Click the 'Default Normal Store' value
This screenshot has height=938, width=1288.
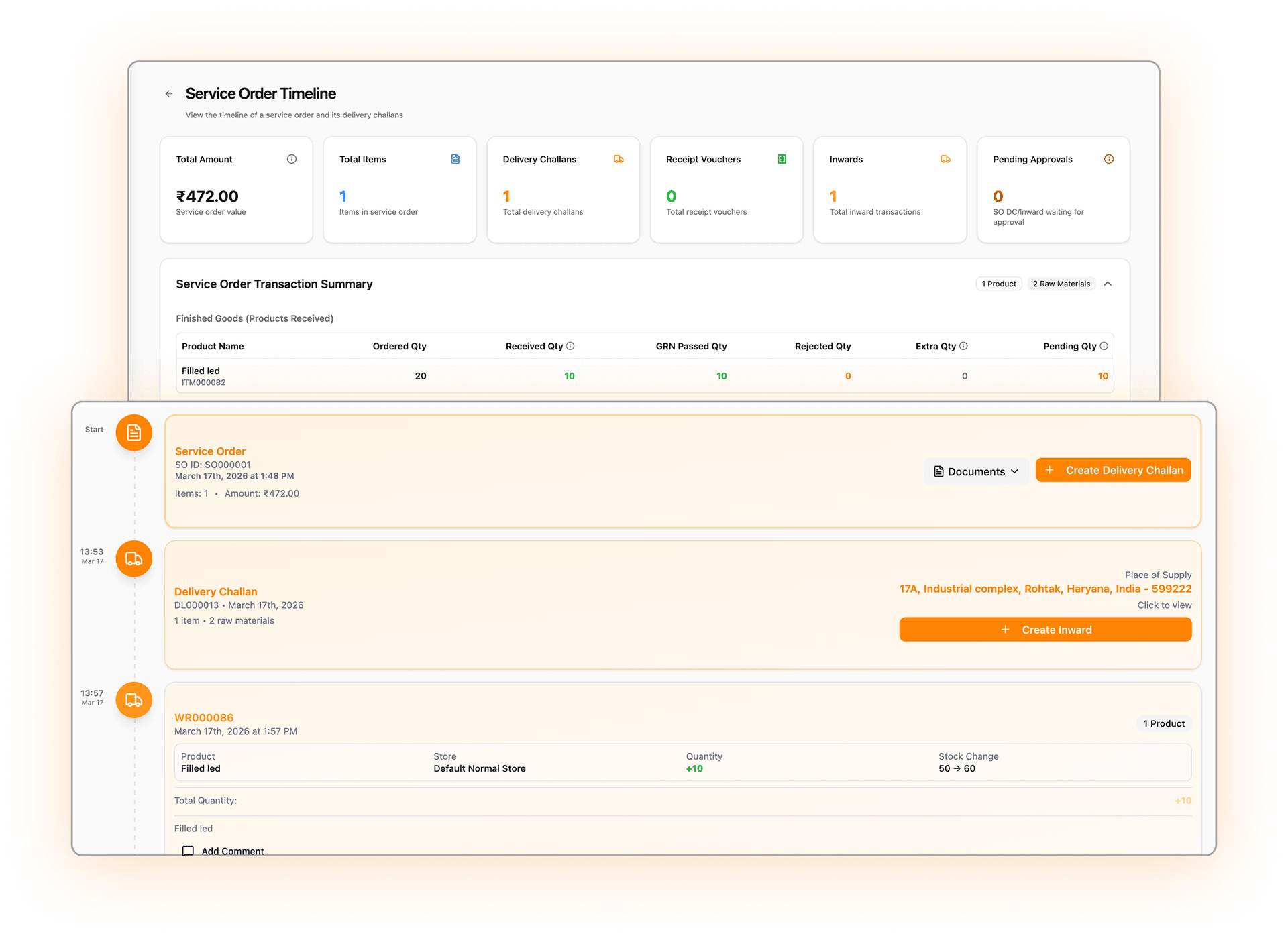480,768
